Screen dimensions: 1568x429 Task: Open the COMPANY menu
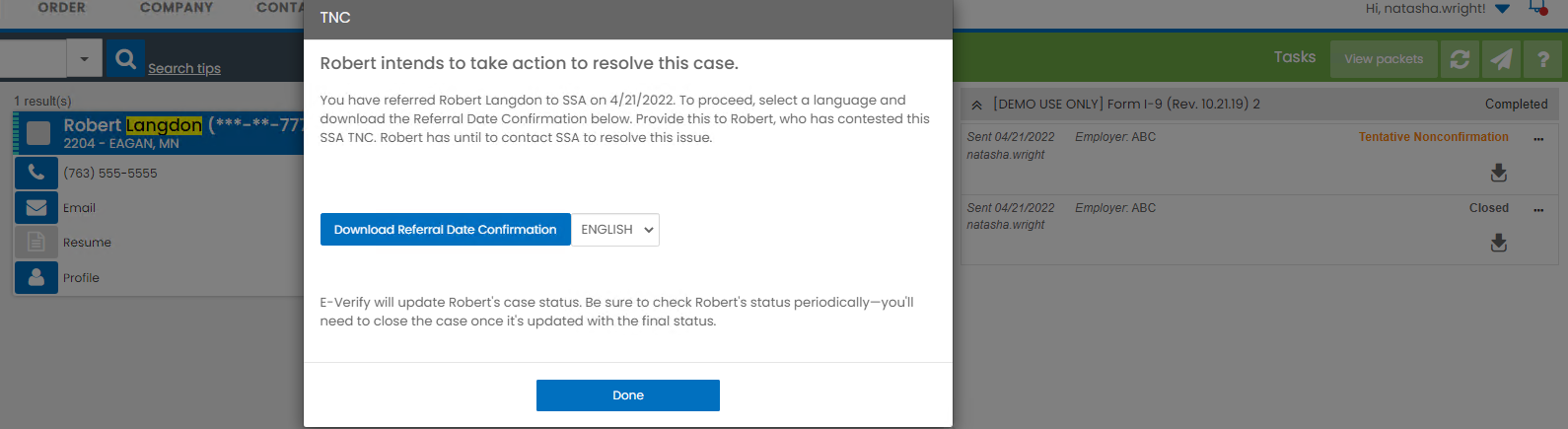click(x=177, y=8)
